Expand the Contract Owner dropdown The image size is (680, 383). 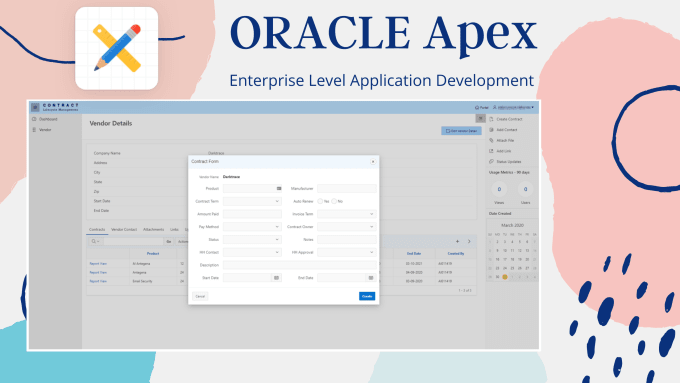pyautogui.click(x=347, y=227)
